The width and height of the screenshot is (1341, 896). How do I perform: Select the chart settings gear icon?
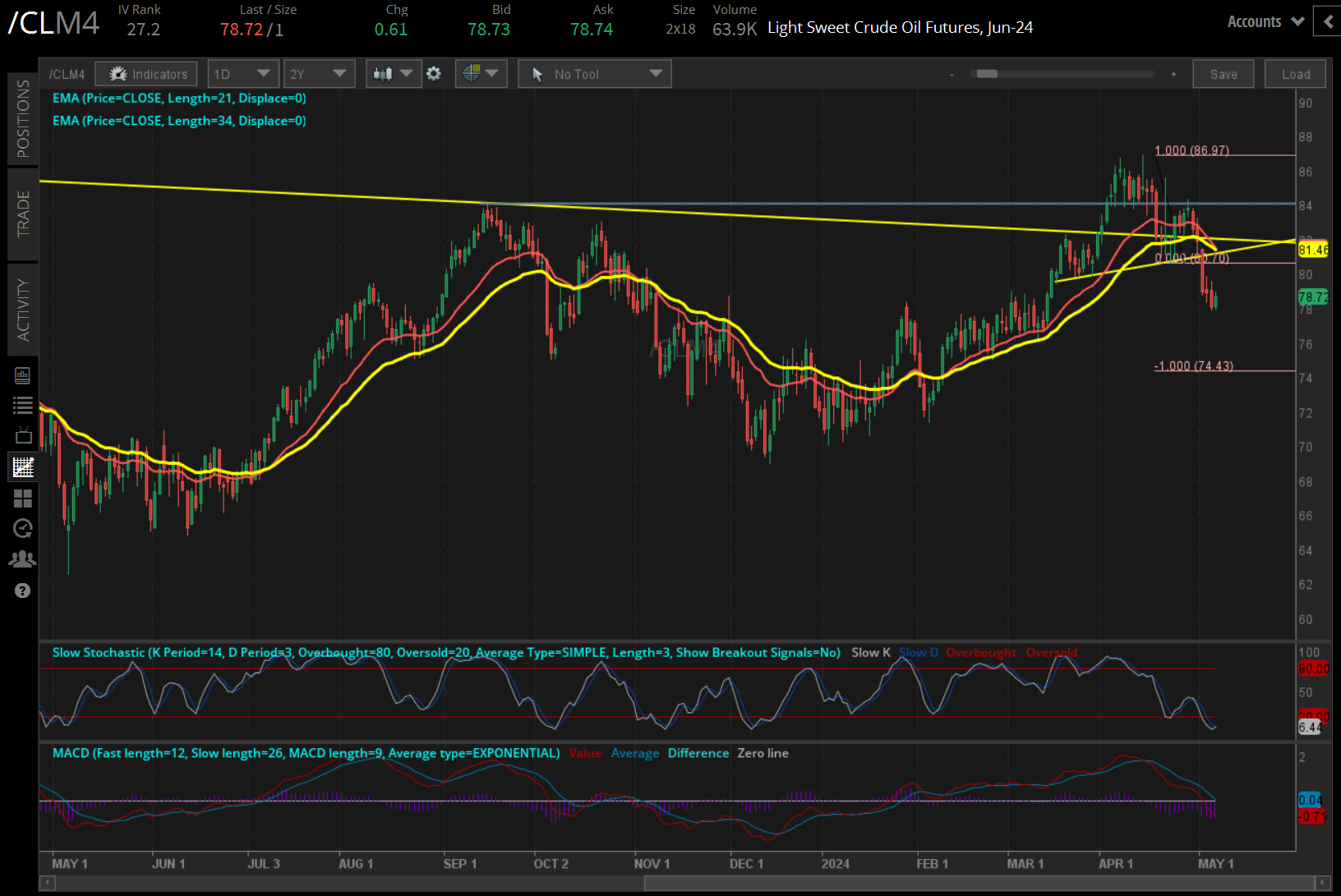pyautogui.click(x=434, y=73)
